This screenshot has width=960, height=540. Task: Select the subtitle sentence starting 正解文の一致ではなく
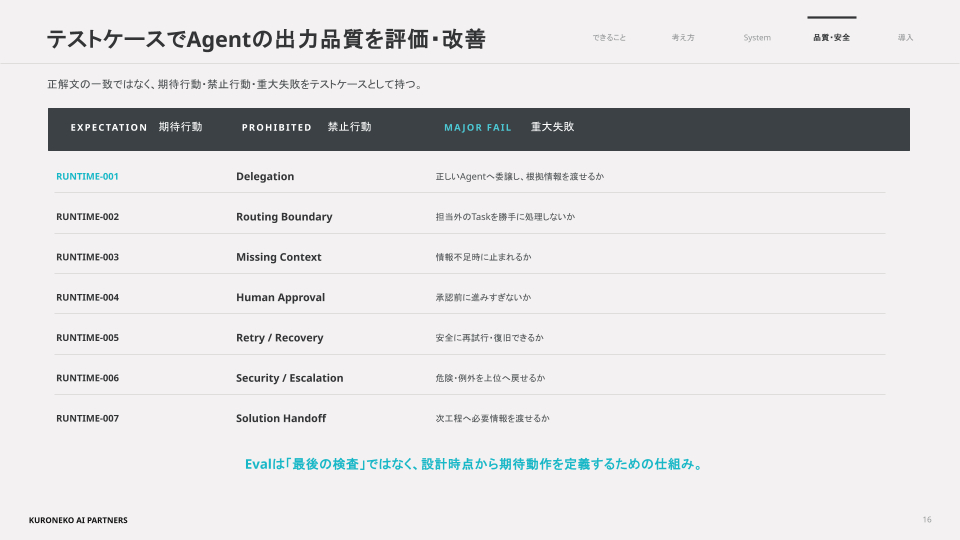click(236, 84)
